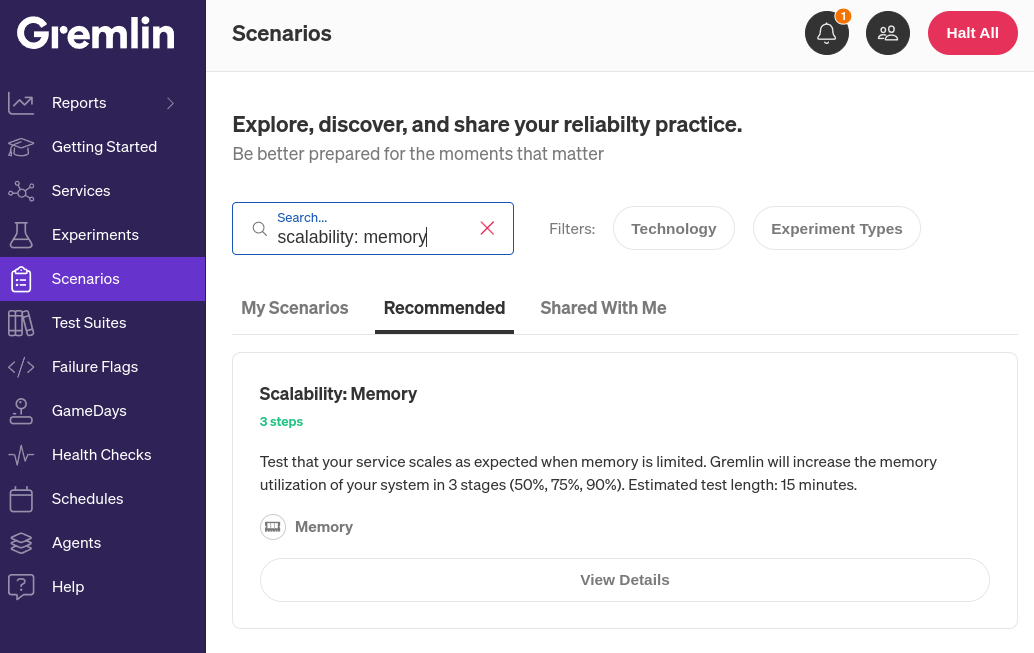Open the Experiment Types filter dropdown
Viewport: 1034px width, 653px height.
pyautogui.click(x=836, y=228)
